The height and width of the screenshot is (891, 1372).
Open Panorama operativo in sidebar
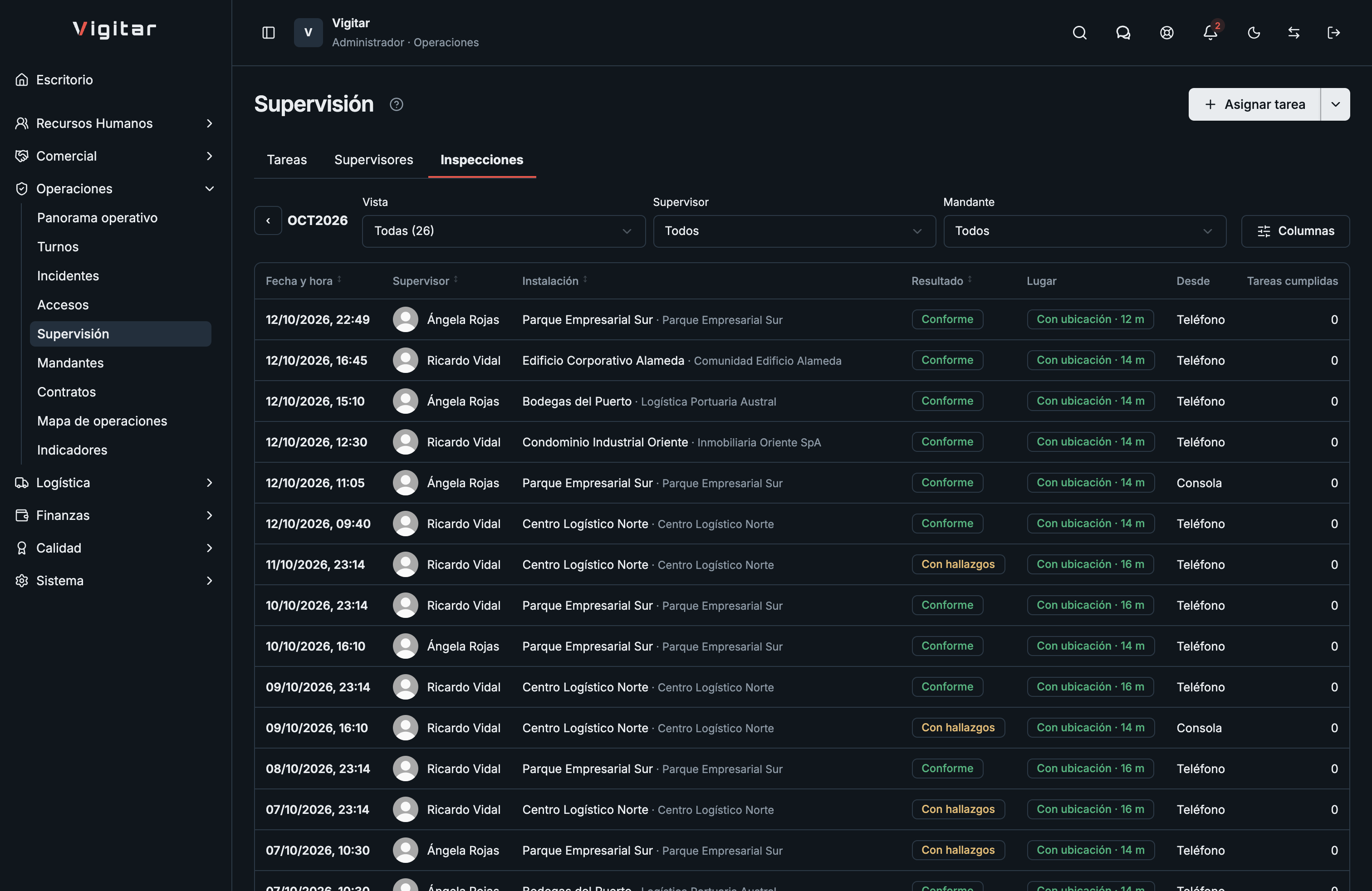pyautogui.click(x=121, y=218)
